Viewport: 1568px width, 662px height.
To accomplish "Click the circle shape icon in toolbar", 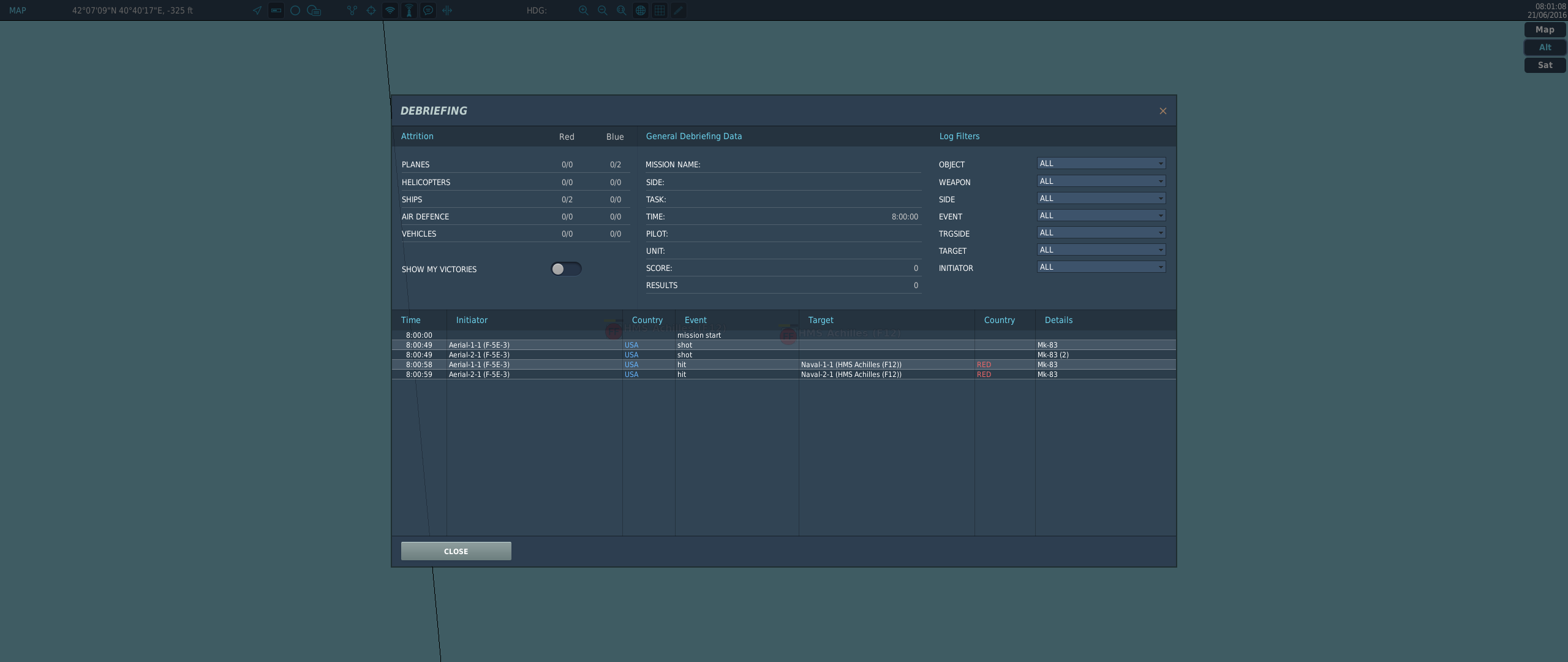I will coord(295,10).
